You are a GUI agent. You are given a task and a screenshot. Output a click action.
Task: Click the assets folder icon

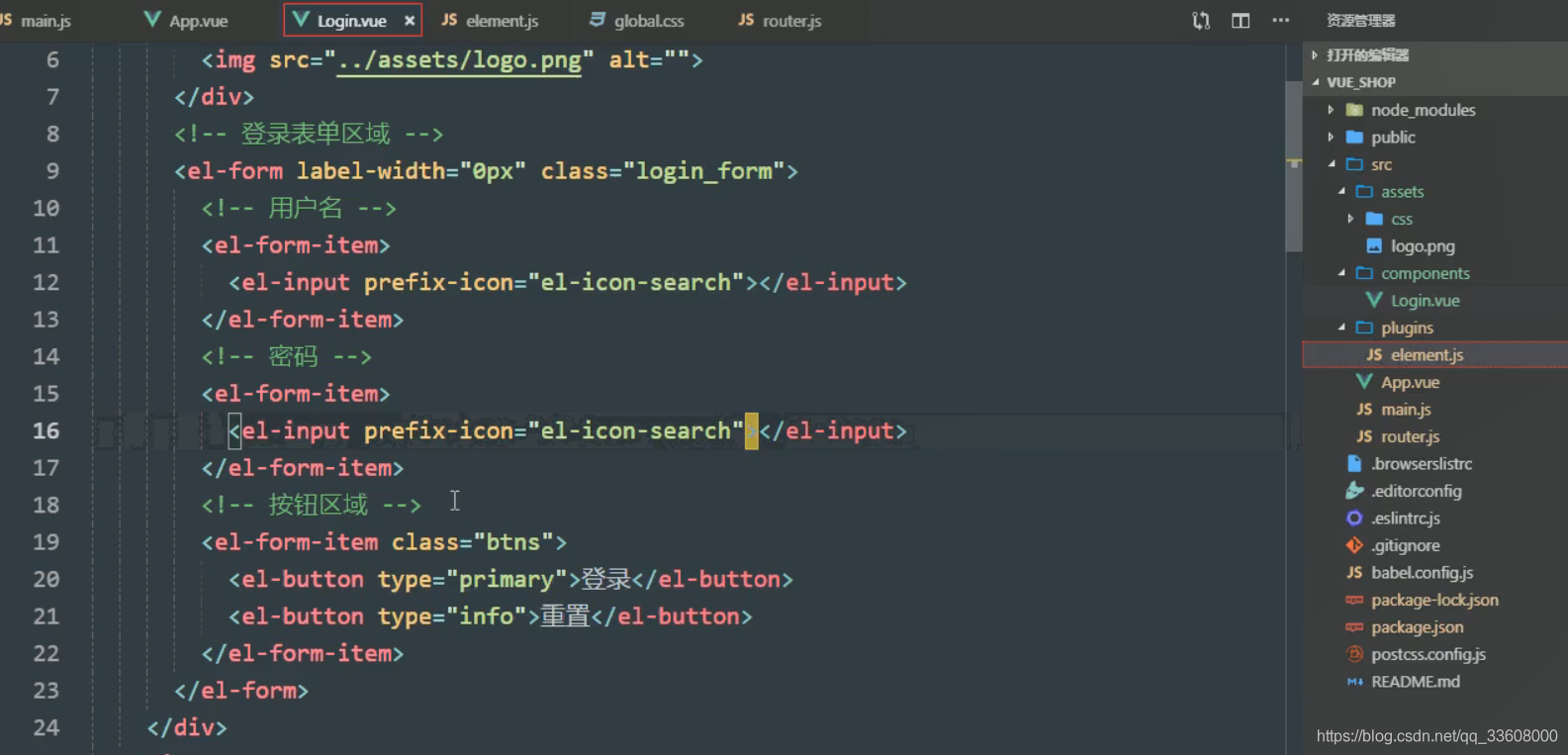pyautogui.click(x=1364, y=191)
